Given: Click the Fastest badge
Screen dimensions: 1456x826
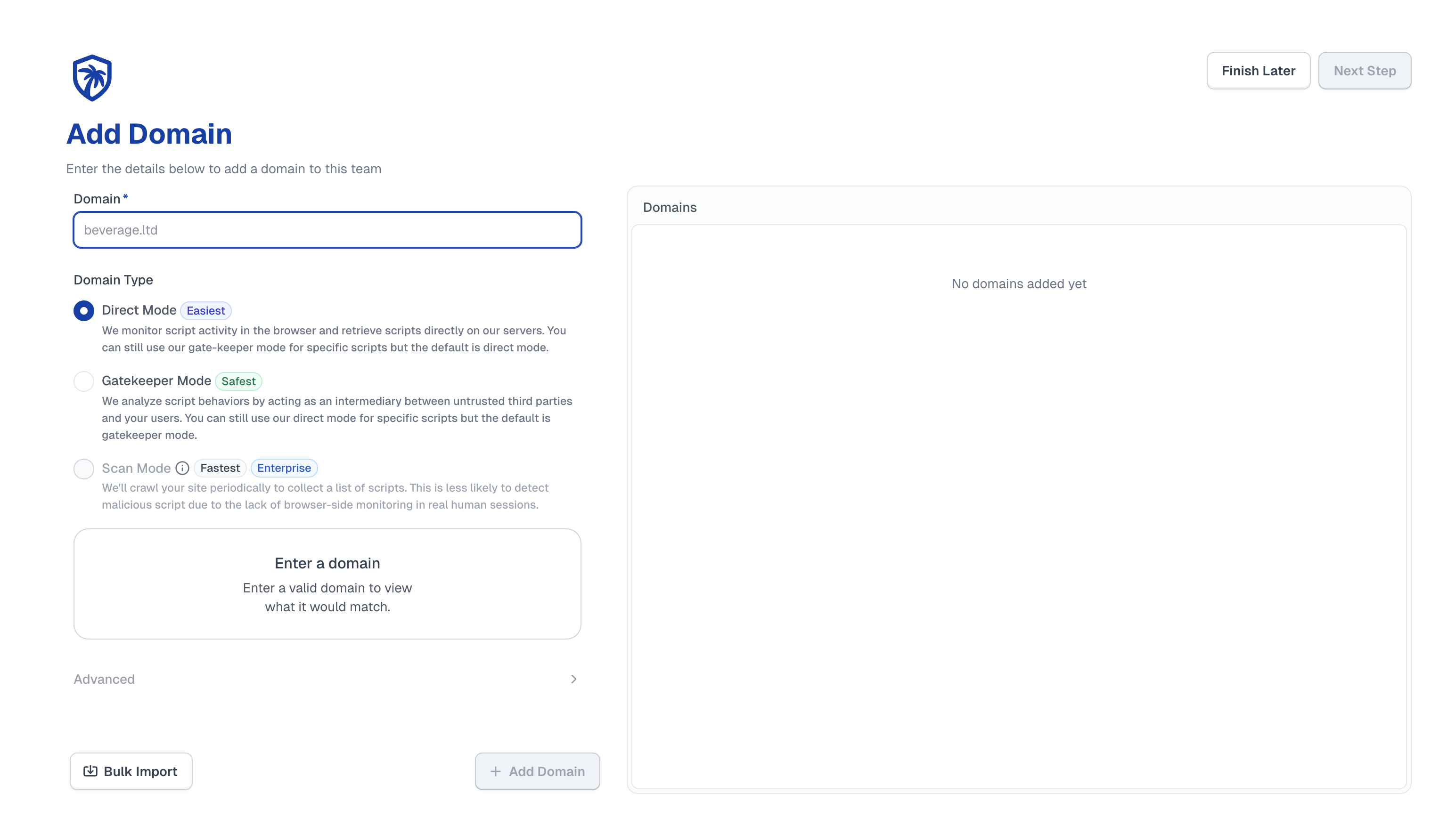Looking at the screenshot, I should 220,468.
